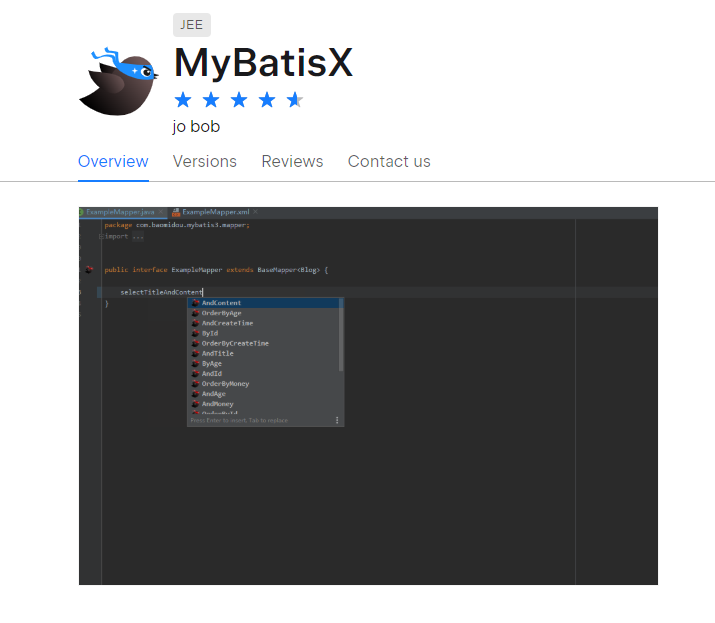Click the MyBatisX bird logo
The height and width of the screenshot is (623, 715).
[x=119, y=81]
